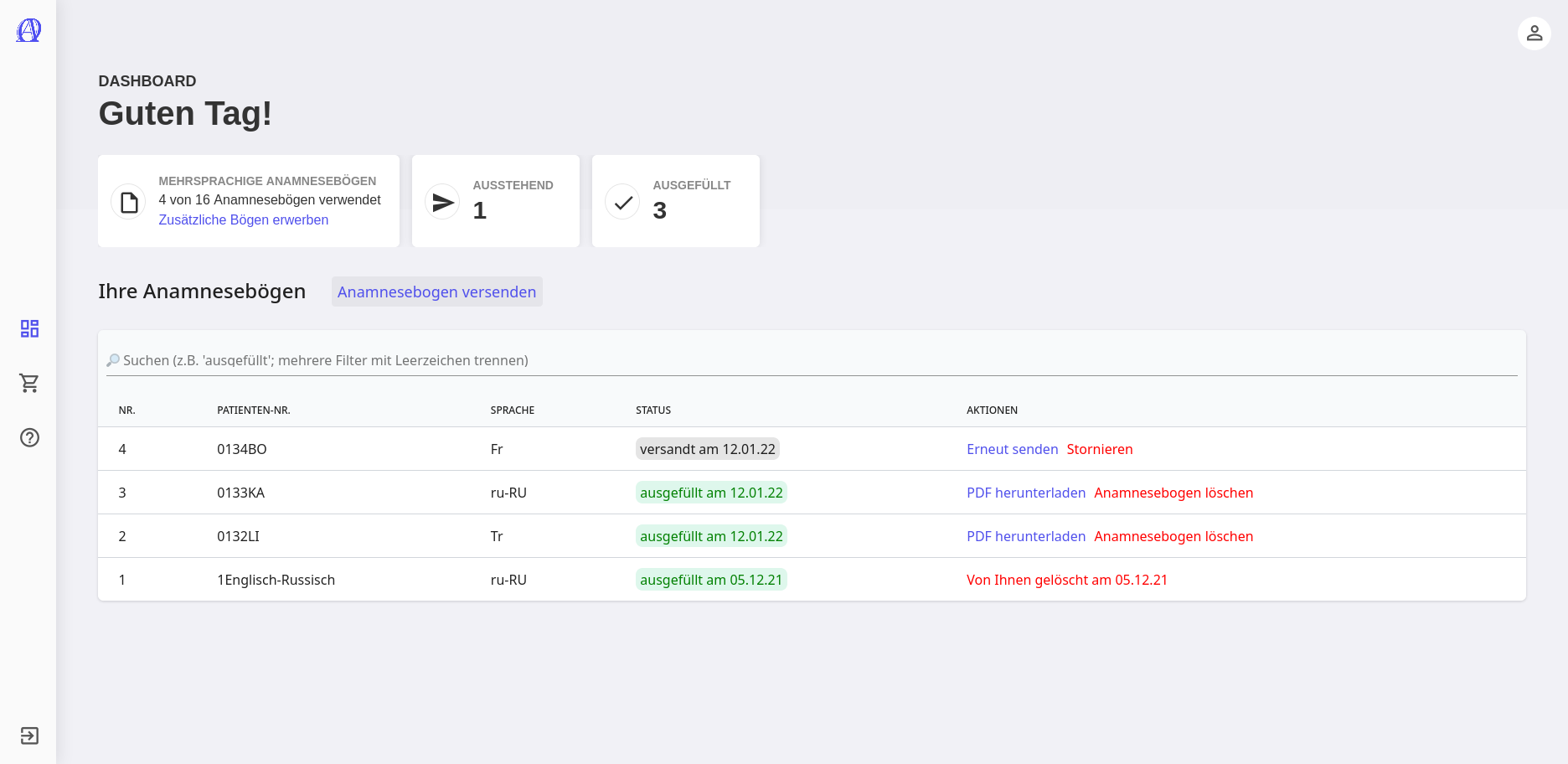
Task: Open the user profile icon
Action: point(1534,34)
